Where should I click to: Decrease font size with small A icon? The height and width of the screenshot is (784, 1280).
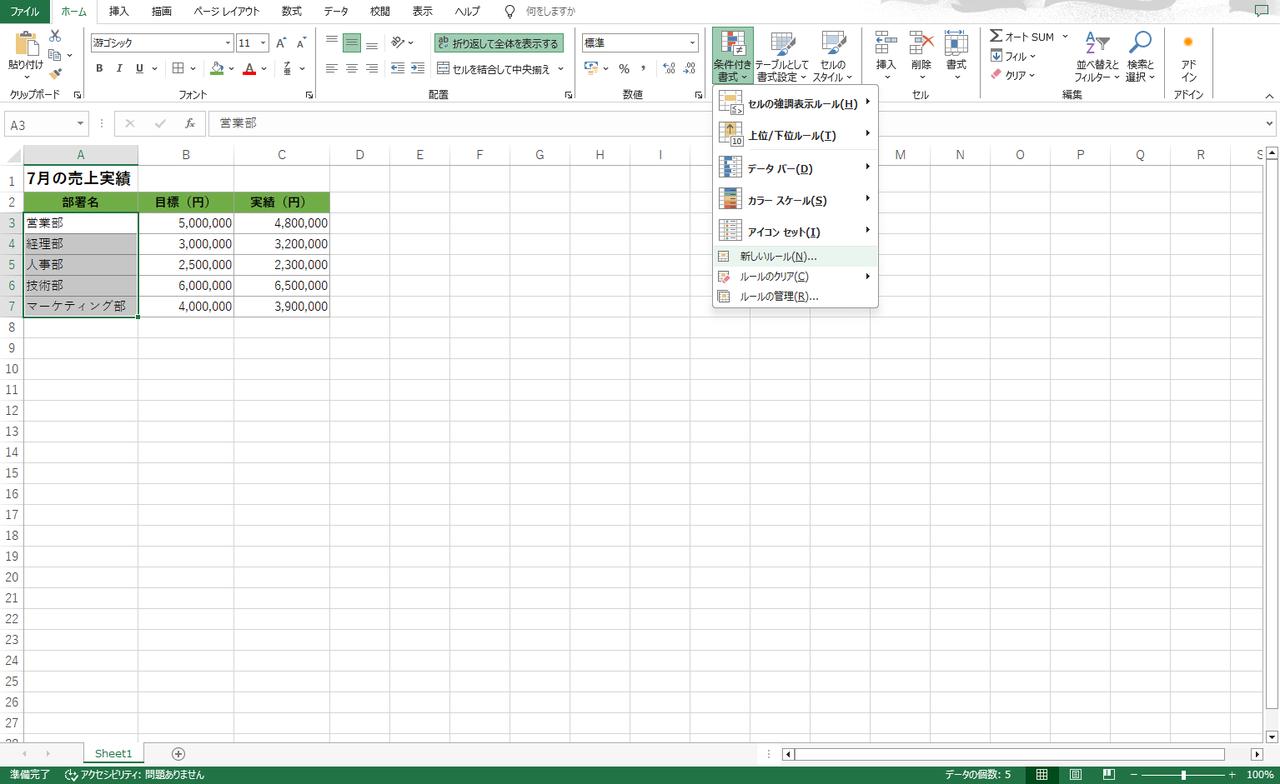[301, 43]
